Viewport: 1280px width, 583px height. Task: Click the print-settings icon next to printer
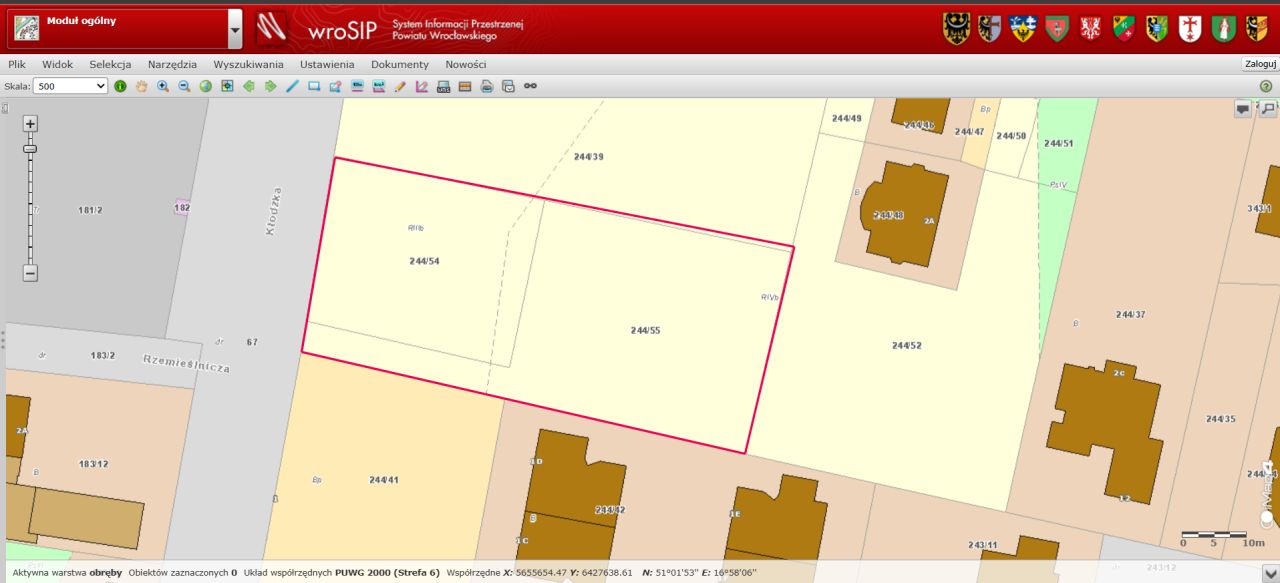[508, 86]
